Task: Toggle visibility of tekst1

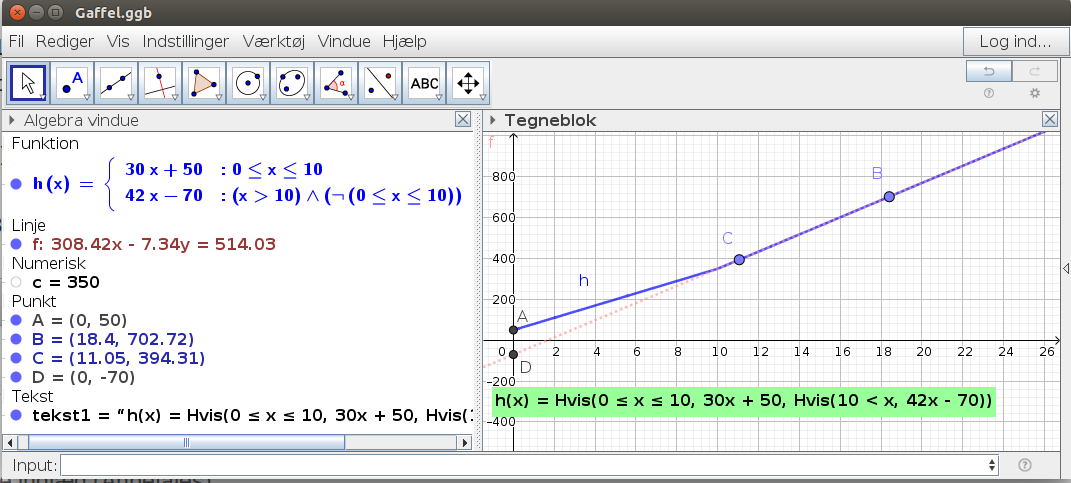Action: (16, 415)
